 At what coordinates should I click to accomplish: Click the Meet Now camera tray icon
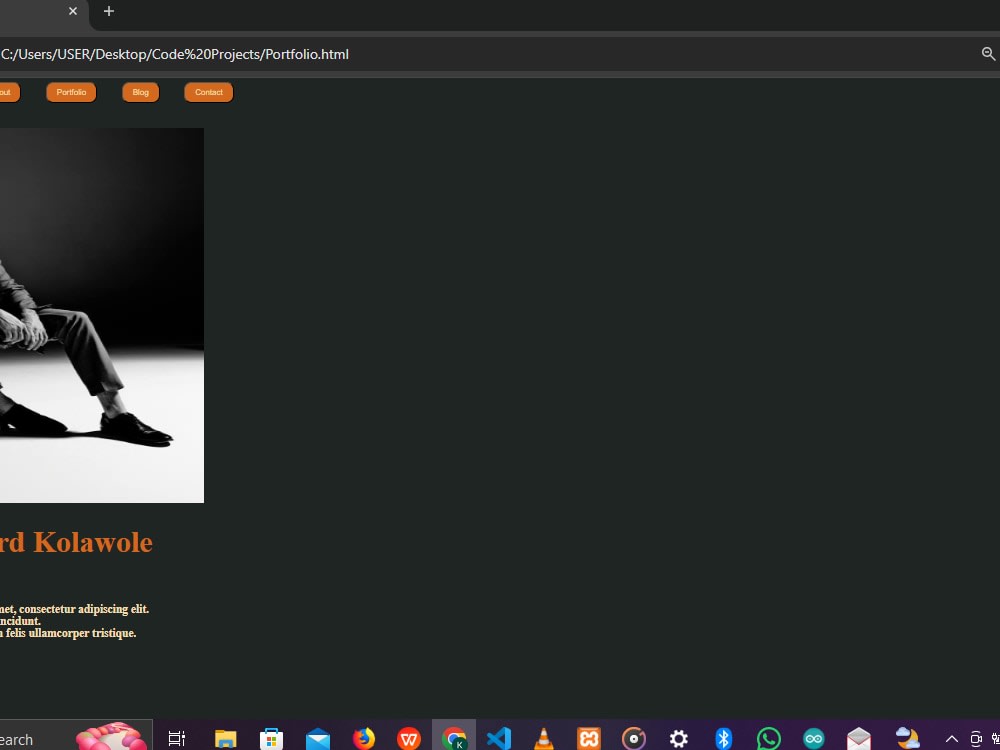point(976,739)
